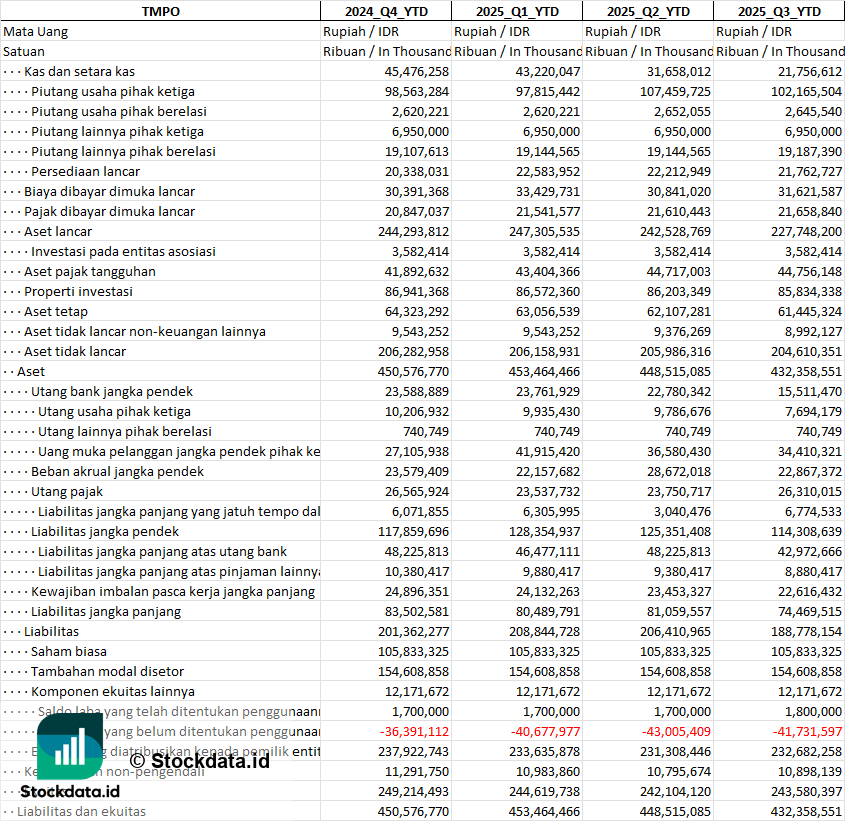
Task: Select the Kas dan setara kas row label
Action: tap(79, 72)
